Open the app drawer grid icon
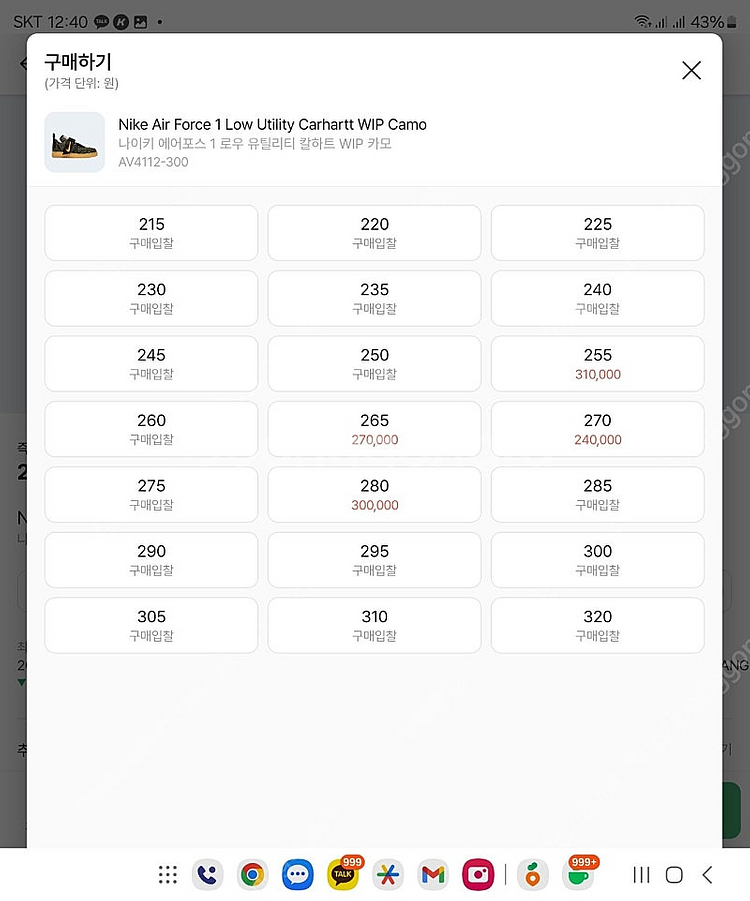Image resolution: width=750 pixels, height=901 pixels. click(x=167, y=875)
